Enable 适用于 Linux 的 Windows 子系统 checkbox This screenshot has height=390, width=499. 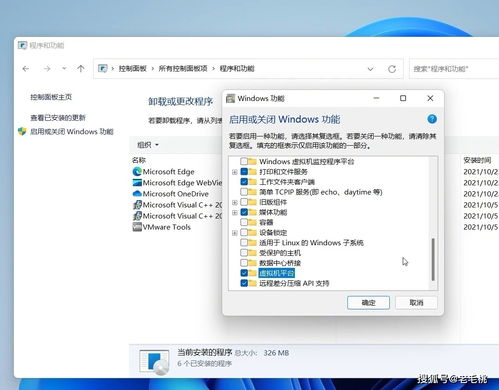(244, 243)
